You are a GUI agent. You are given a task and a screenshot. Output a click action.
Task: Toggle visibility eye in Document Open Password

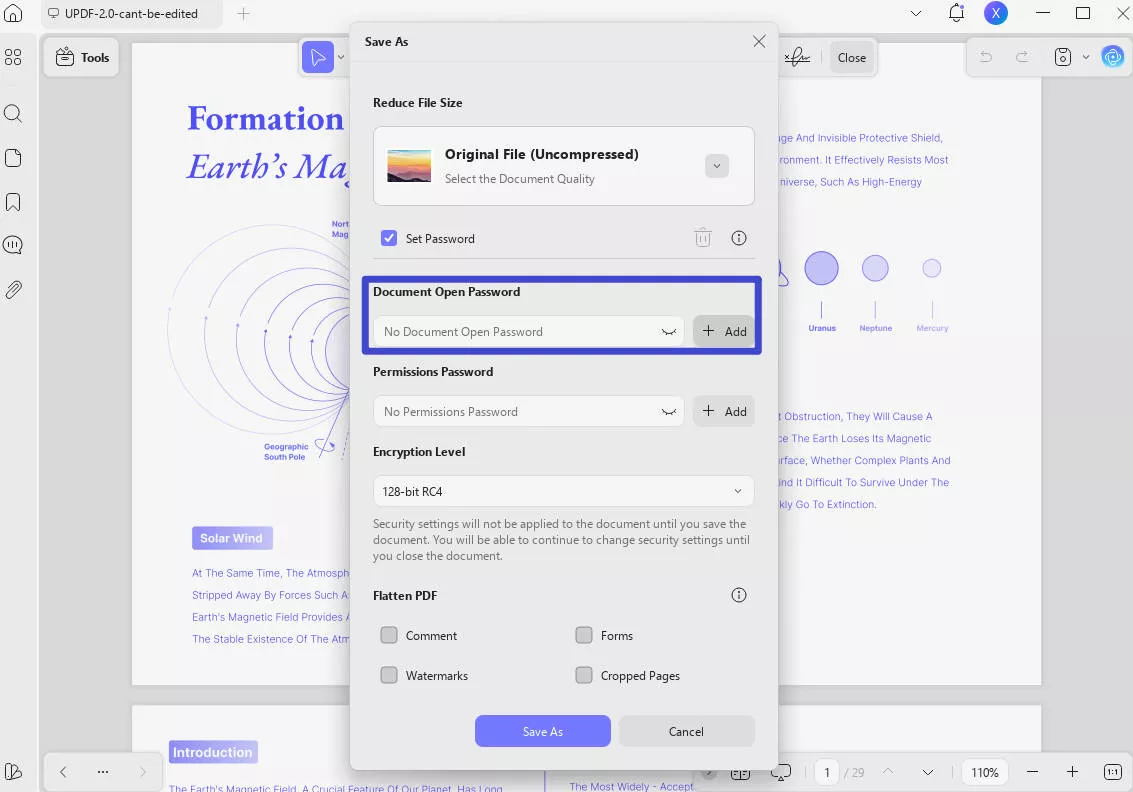point(668,332)
